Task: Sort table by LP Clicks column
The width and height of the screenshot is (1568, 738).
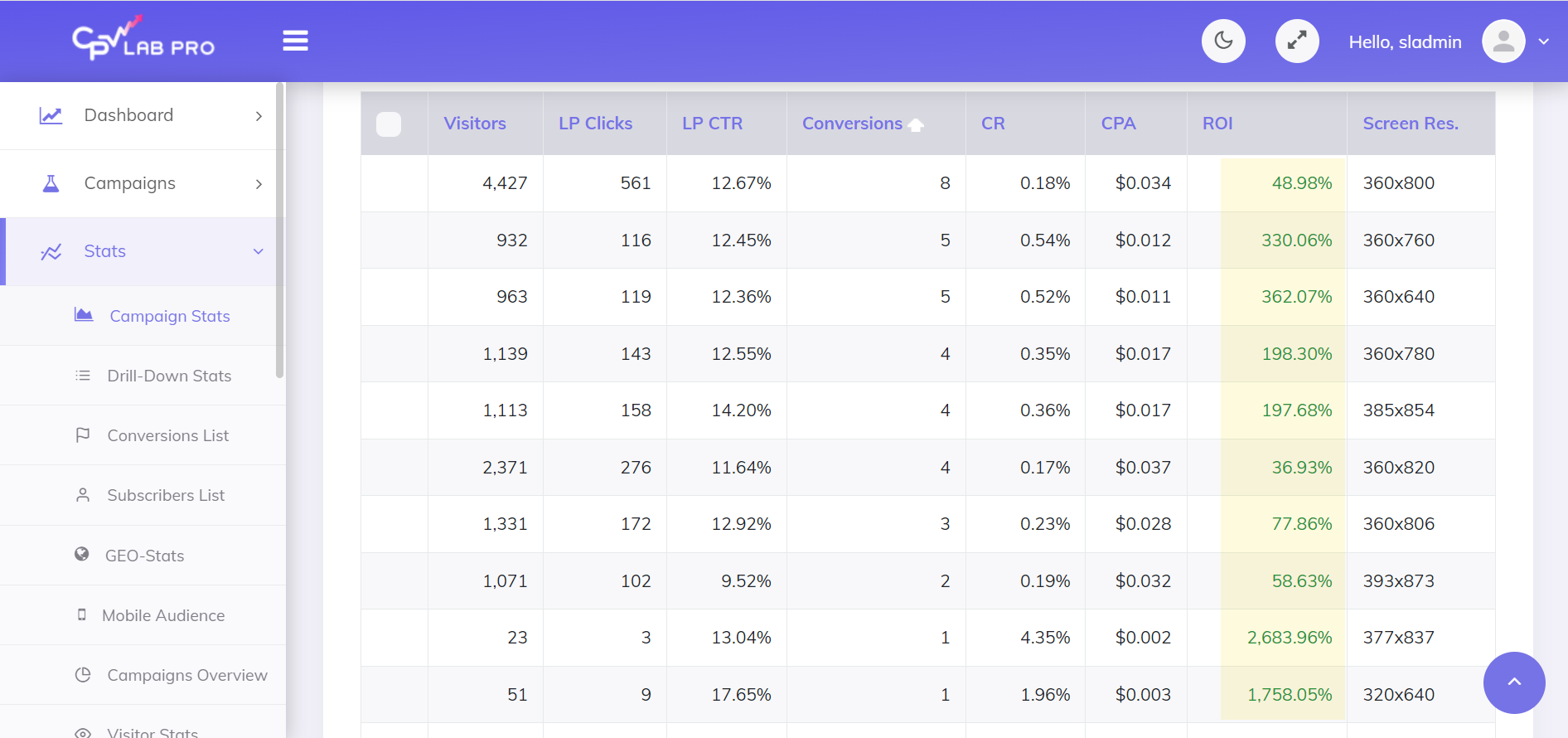Action: [x=595, y=124]
